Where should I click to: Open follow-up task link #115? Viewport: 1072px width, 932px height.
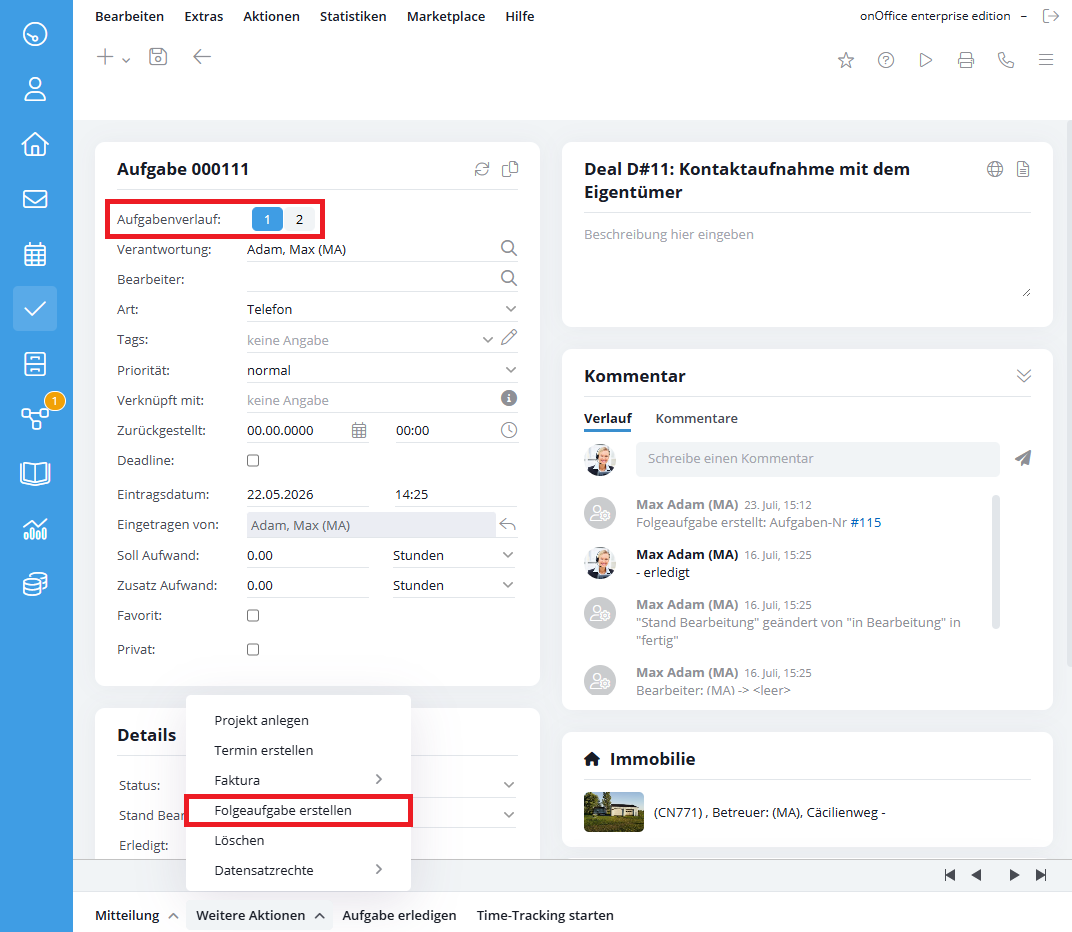pyautogui.click(x=866, y=522)
